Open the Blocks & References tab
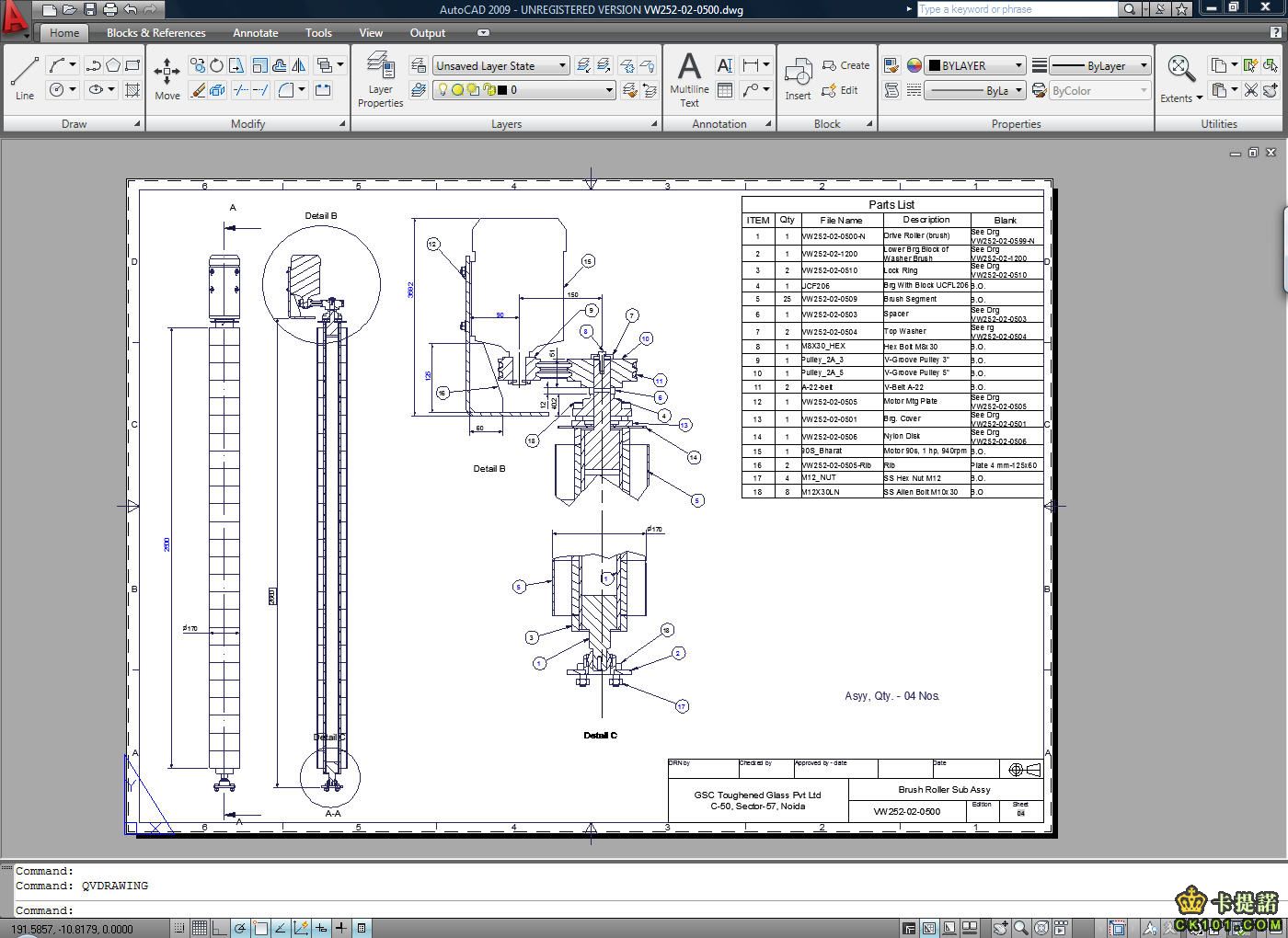Screen dimensions: 1288x938 [x=155, y=32]
